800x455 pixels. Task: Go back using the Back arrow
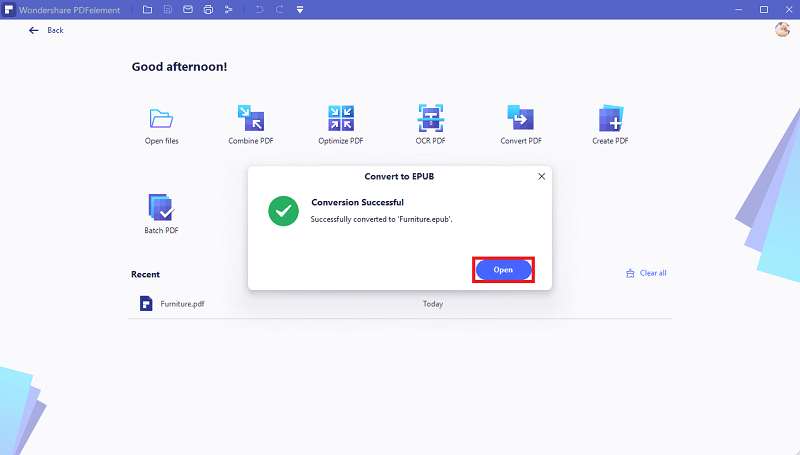tap(34, 31)
